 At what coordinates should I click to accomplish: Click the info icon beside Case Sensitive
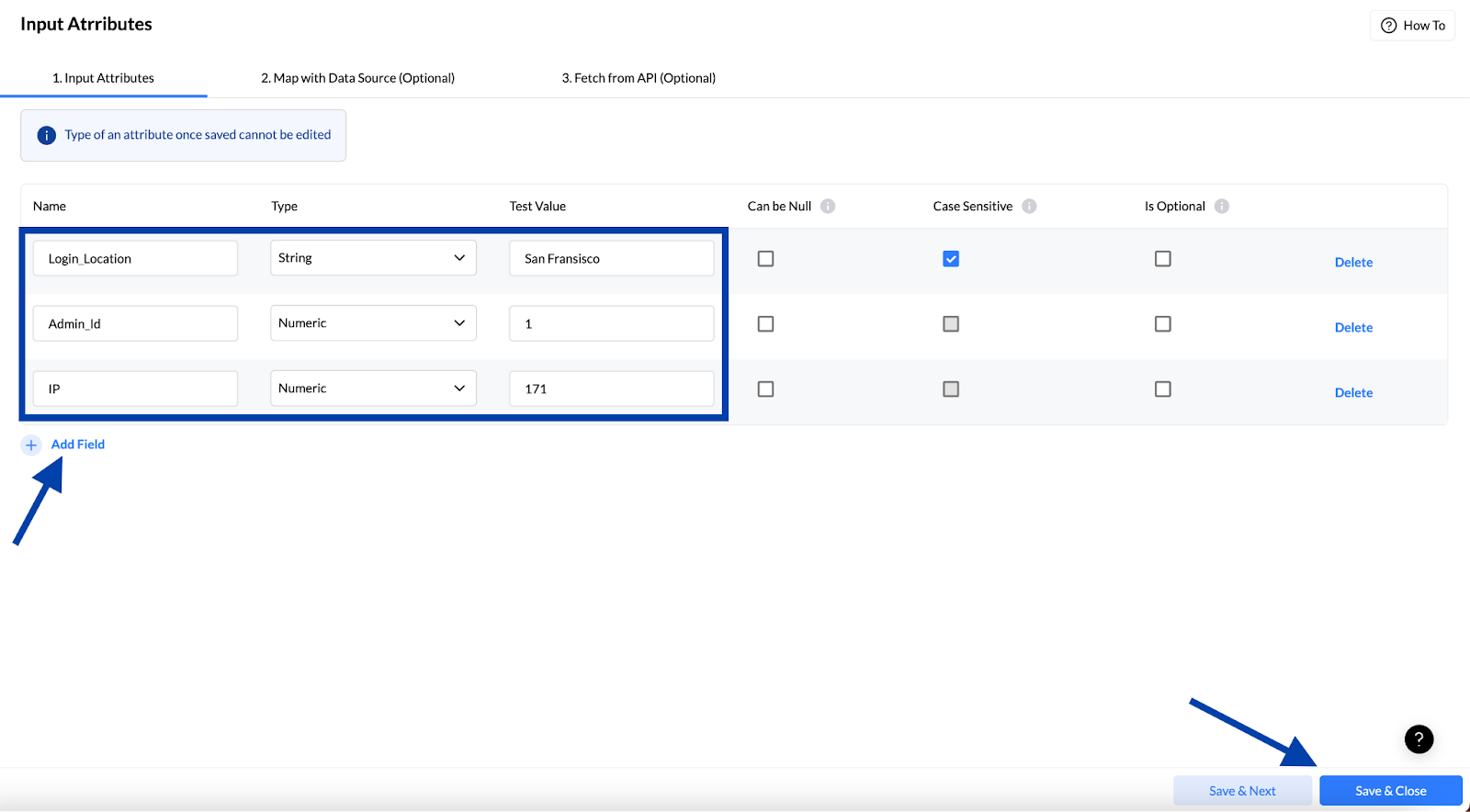[1029, 206]
